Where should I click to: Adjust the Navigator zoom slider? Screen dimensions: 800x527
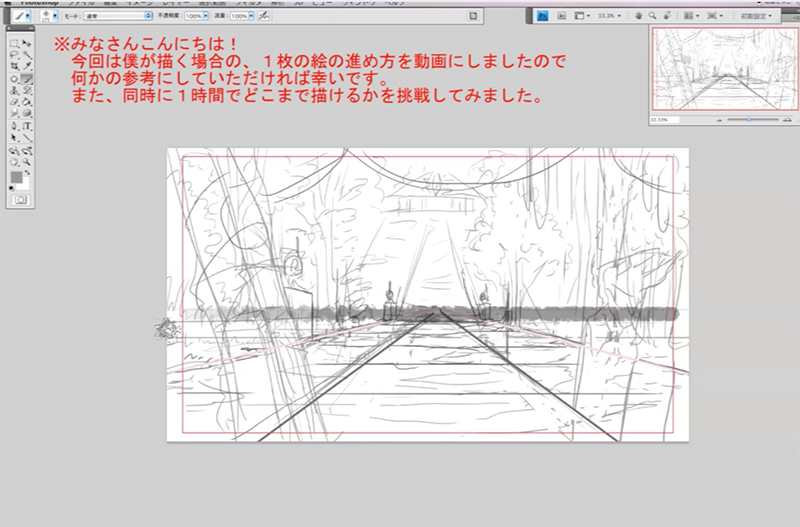point(749,120)
